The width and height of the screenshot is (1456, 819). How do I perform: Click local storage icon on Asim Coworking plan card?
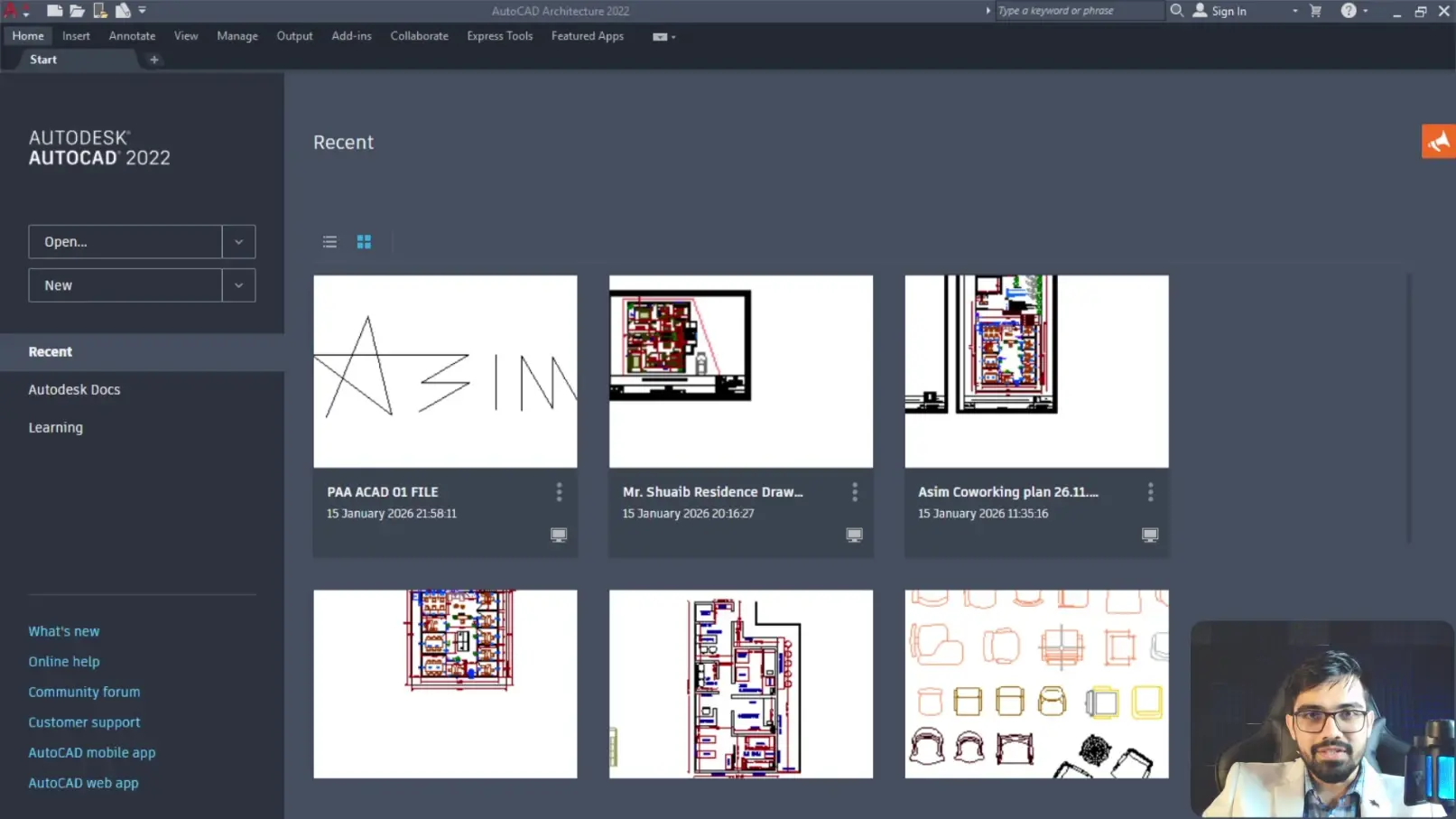[1150, 535]
